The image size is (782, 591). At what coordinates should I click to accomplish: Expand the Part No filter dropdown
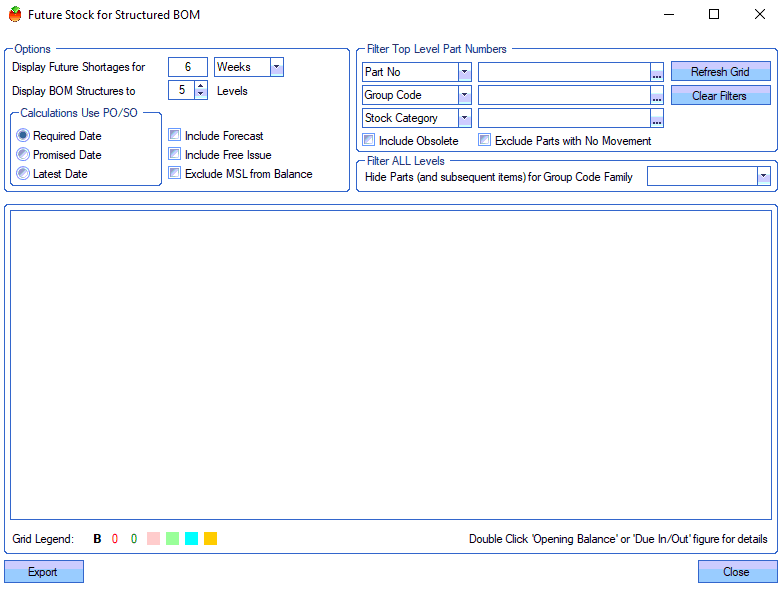coord(465,72)
